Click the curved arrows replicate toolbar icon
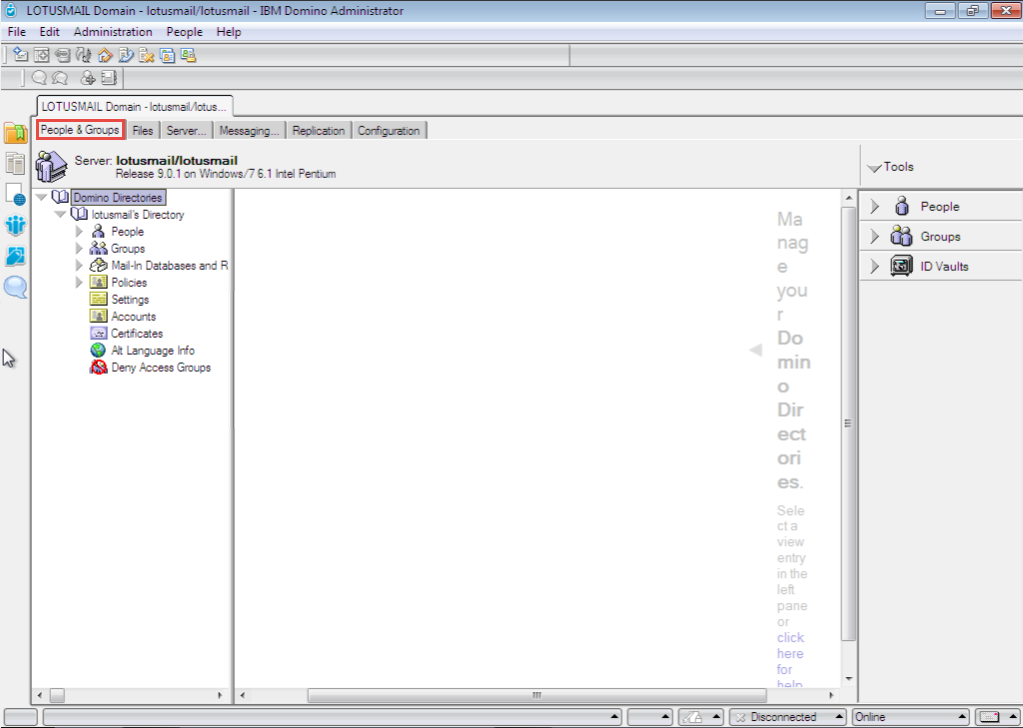 pos(84,55)
